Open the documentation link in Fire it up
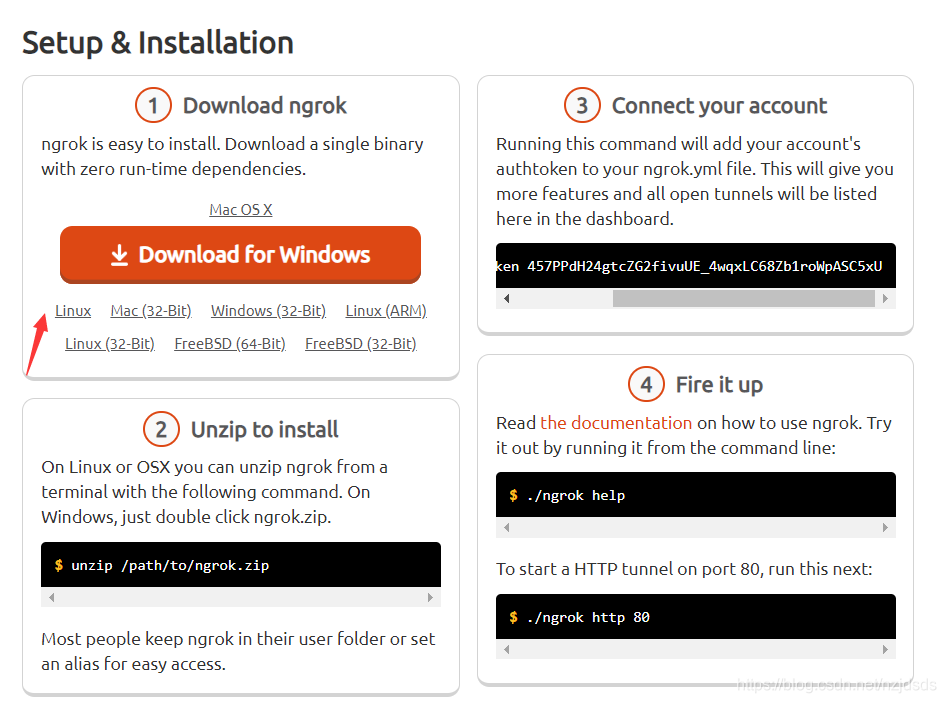Image resolution: width=946 pixels, height=703 pixels. tap(616, 423)
